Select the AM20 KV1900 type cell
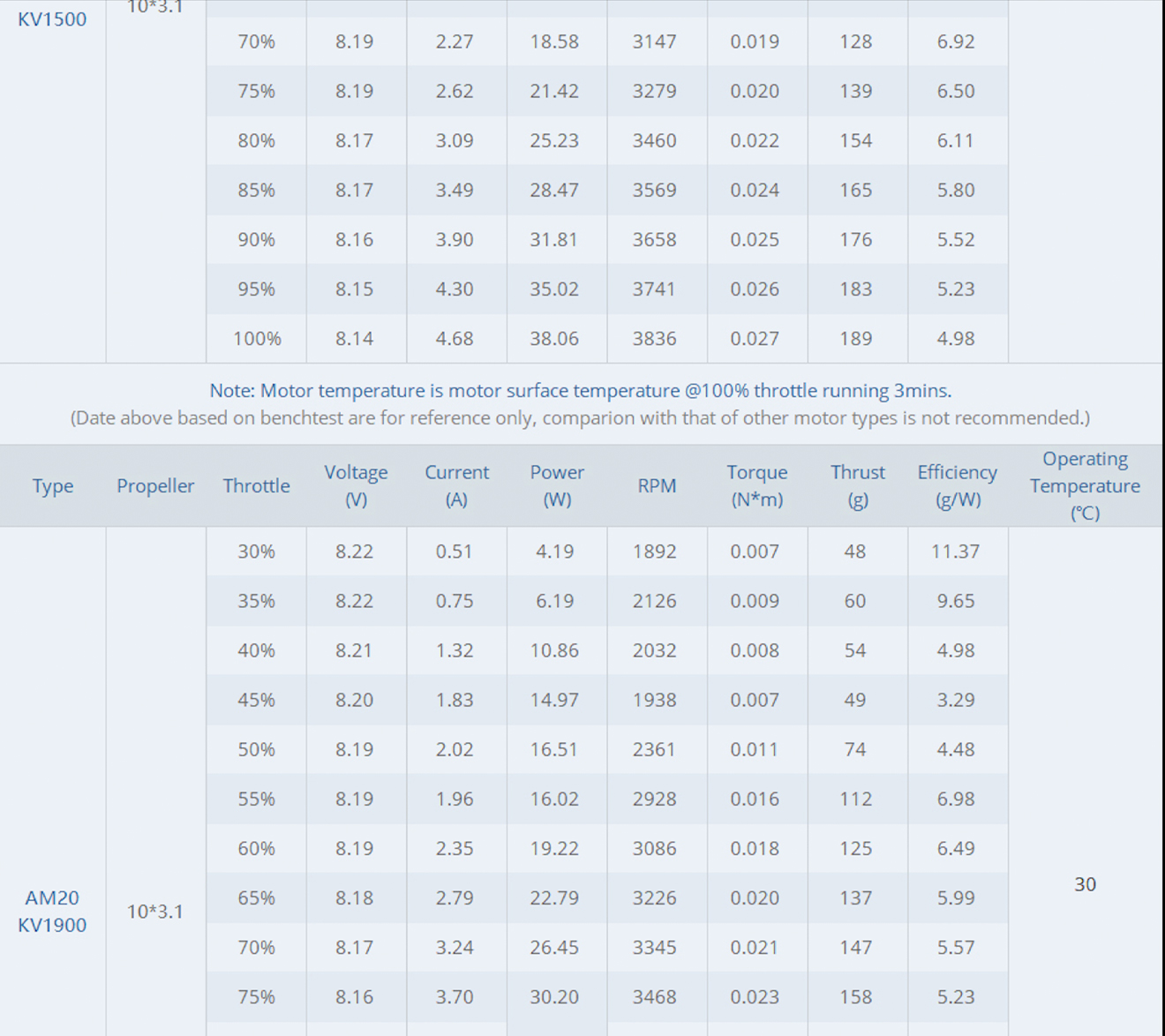Image resolution: width=1165 pixels, height=1036 pixels. (52, 911)
